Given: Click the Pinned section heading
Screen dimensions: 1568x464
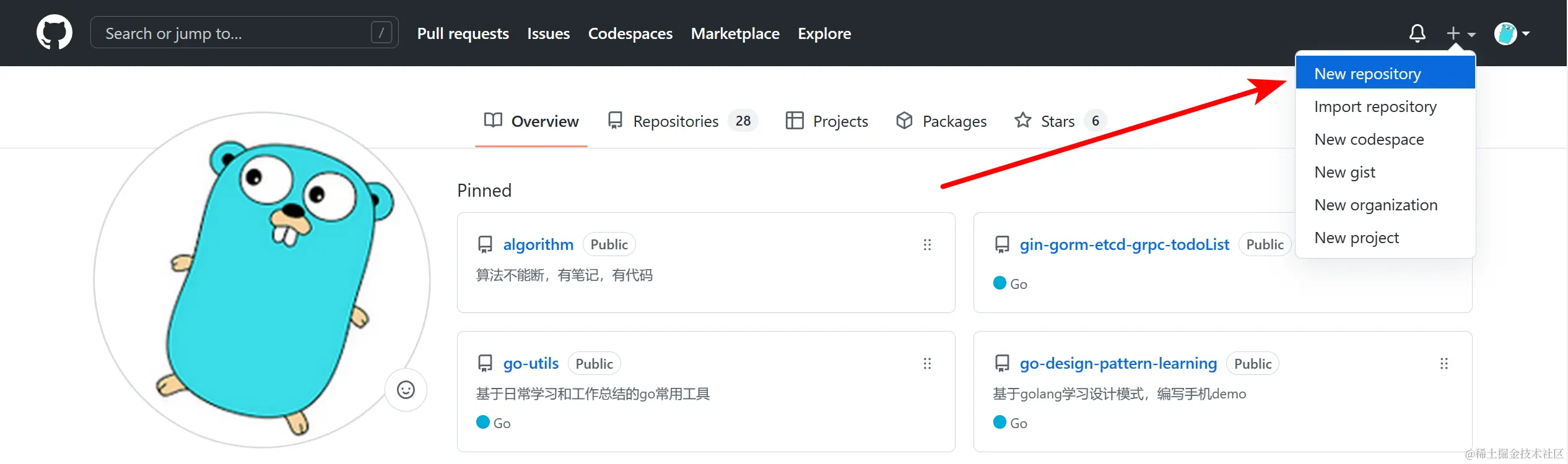Looking at the screenshot, I should 484,190.
